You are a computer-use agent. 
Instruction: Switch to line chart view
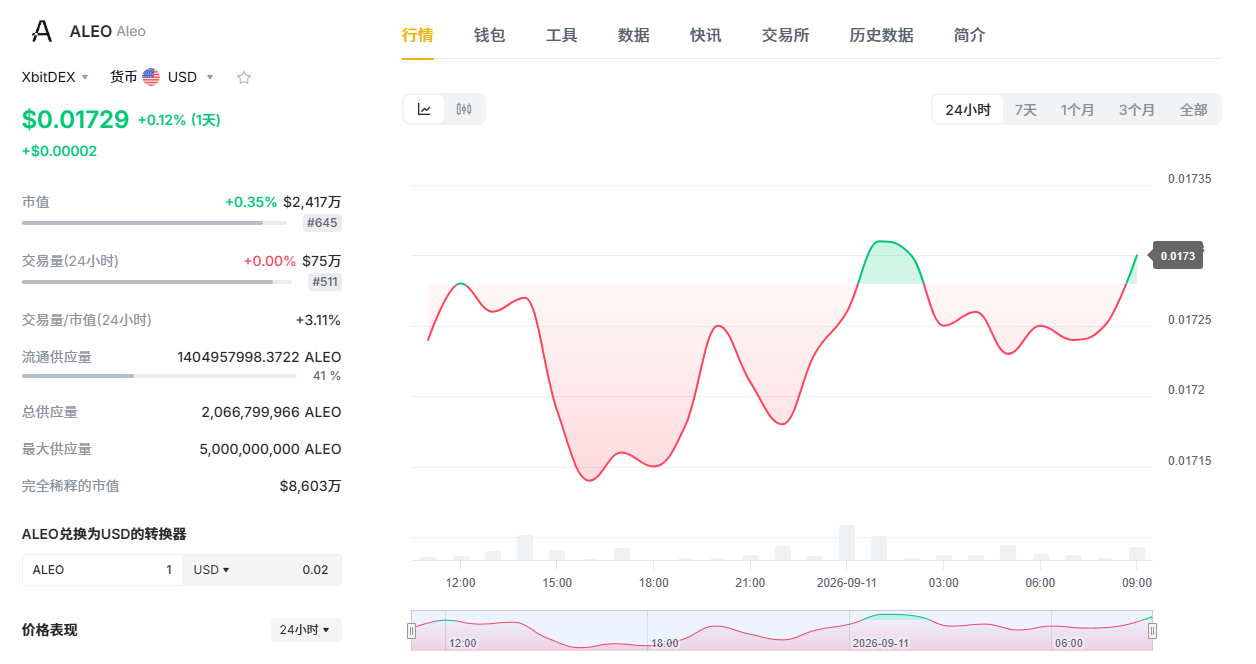coord(424,109)
